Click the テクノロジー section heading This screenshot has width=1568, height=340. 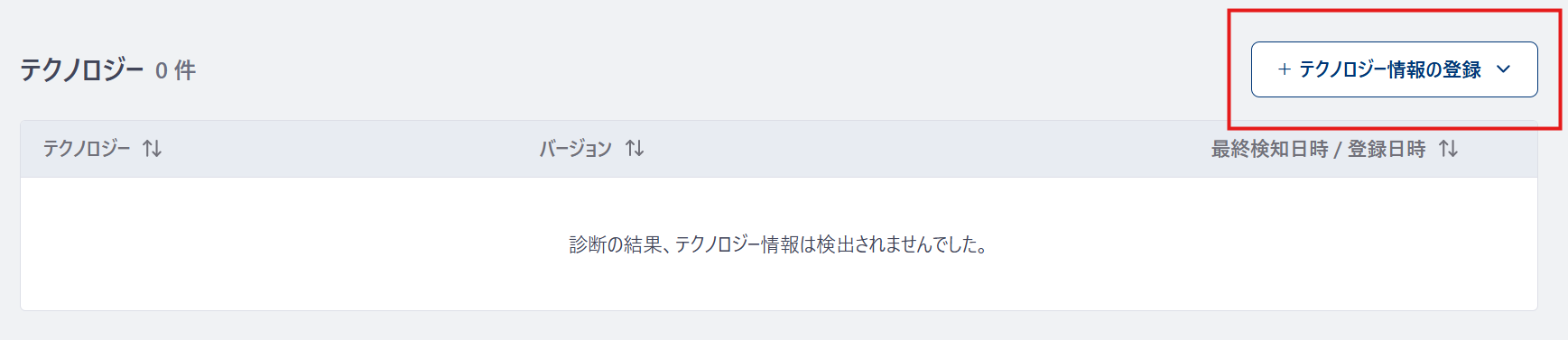coord(81,69)
